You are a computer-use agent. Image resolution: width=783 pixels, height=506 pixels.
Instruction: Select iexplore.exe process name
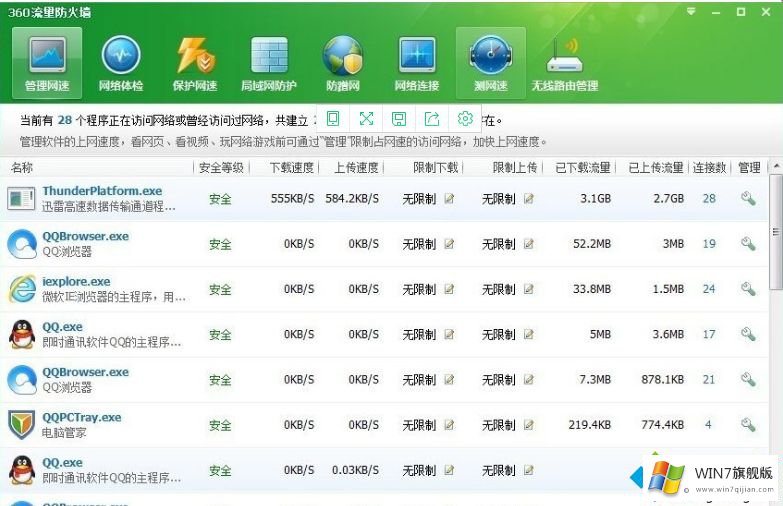pyautogui.click(x=76, y=281)
